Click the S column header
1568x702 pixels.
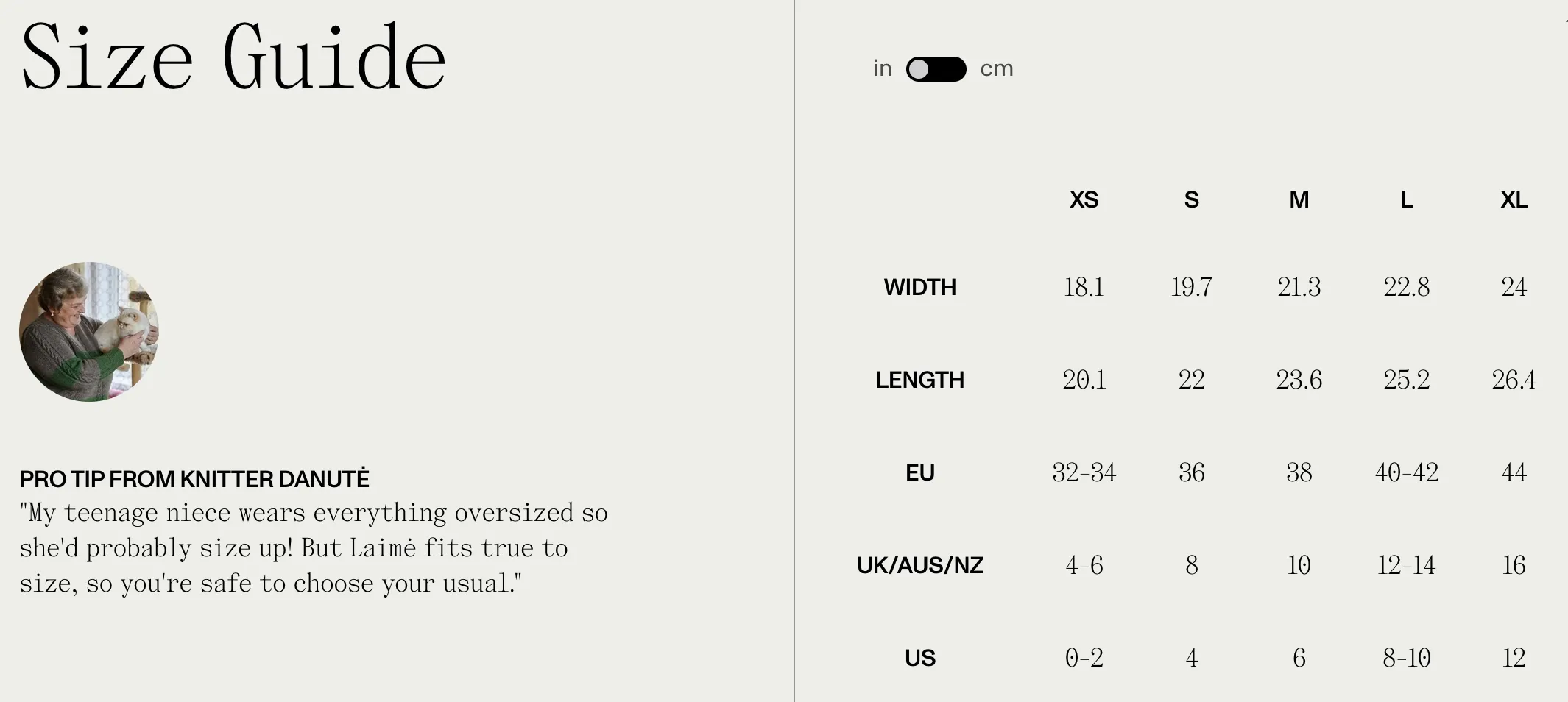click(1191, 199)
